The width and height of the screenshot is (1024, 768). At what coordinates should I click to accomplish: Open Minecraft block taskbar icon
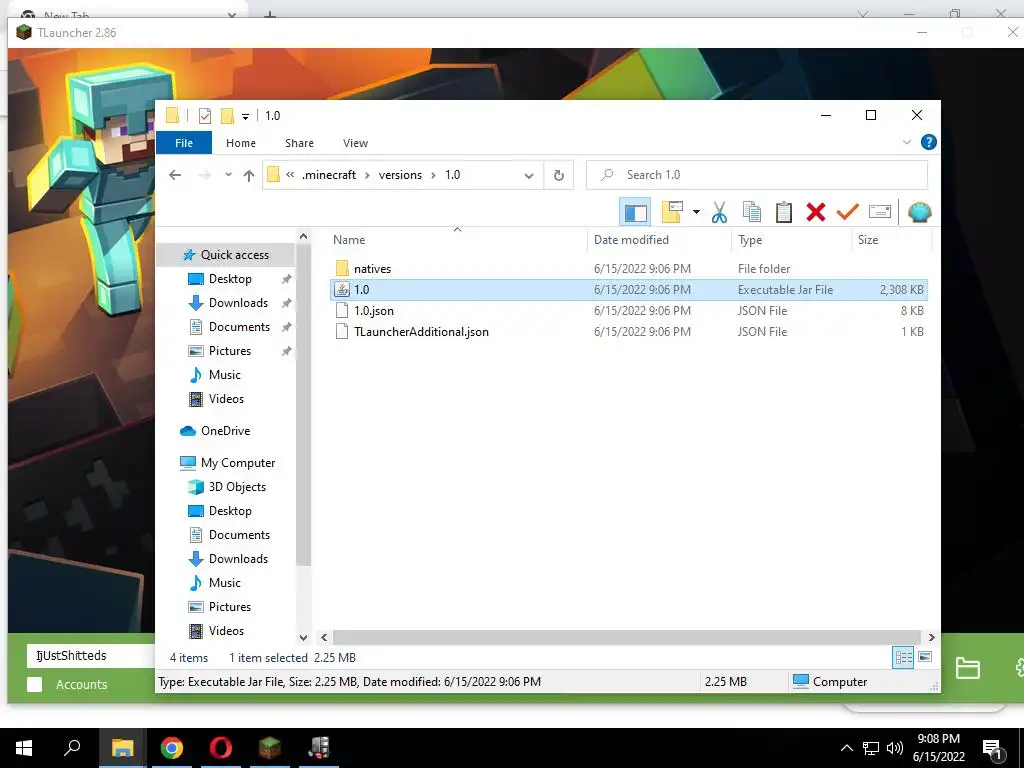point(270,748)
